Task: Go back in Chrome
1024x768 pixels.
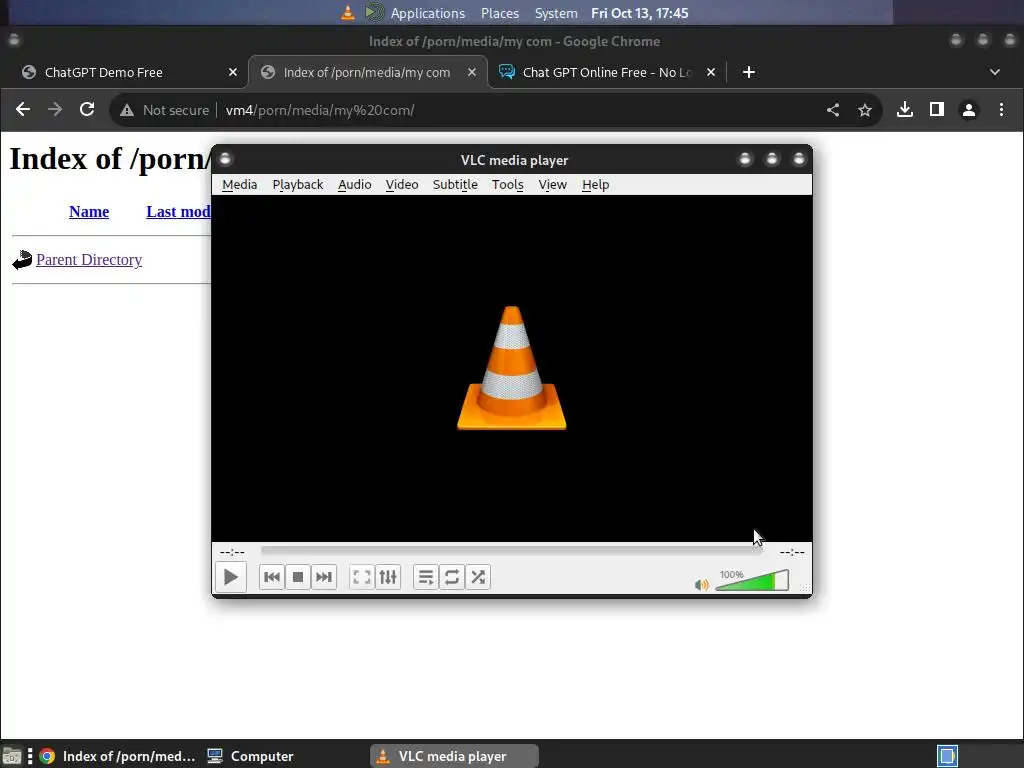Action: coord(23,110)
